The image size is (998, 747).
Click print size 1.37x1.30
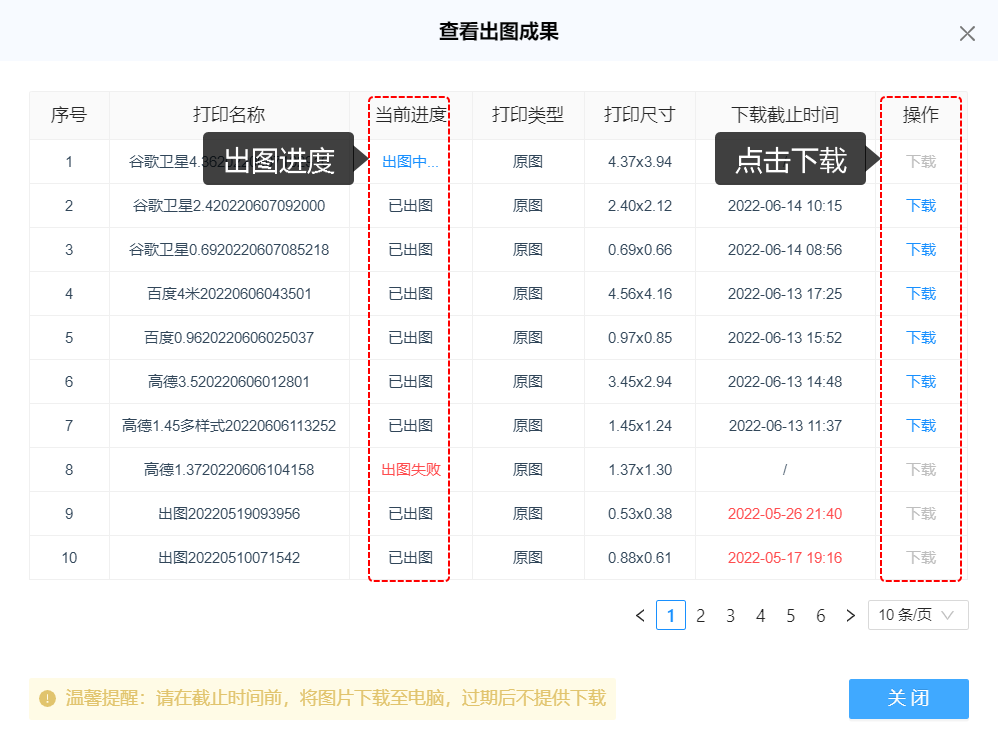(640, 470)
